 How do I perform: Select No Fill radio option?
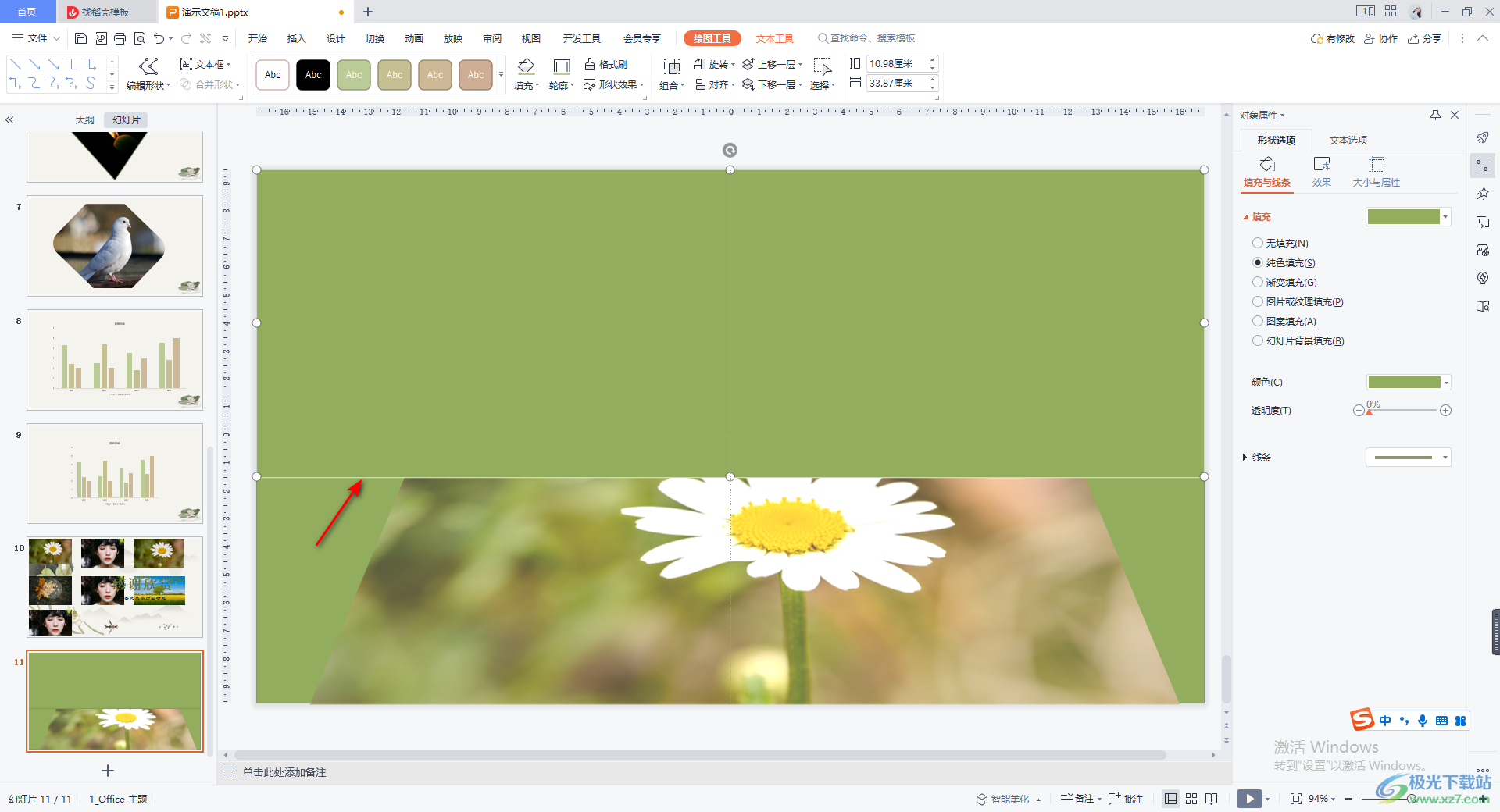(x=1258, y=243)
